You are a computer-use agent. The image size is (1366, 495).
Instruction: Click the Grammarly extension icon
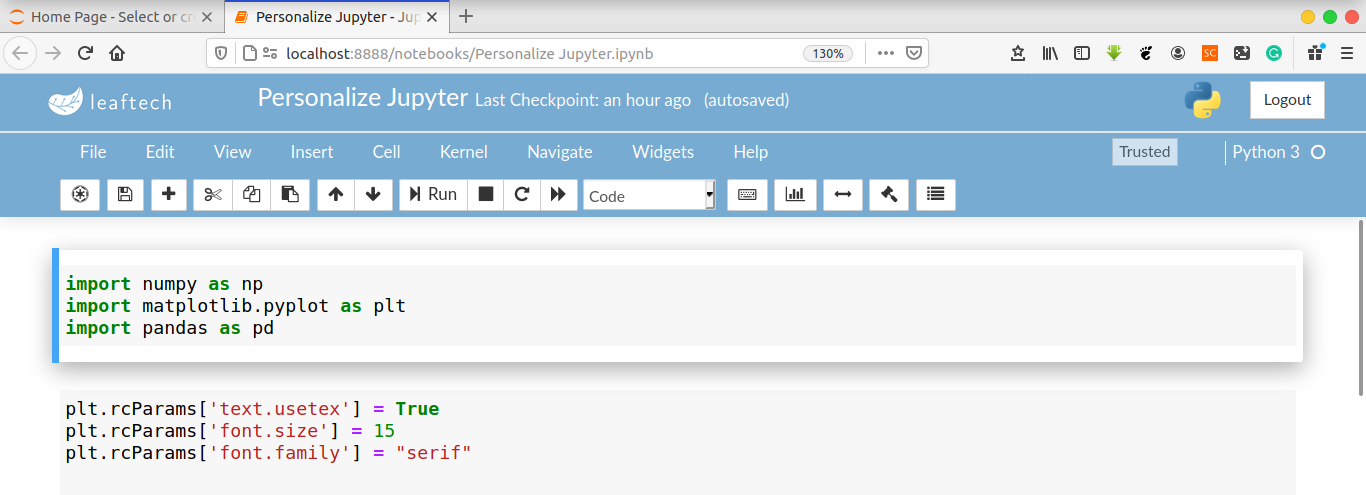1274,54
